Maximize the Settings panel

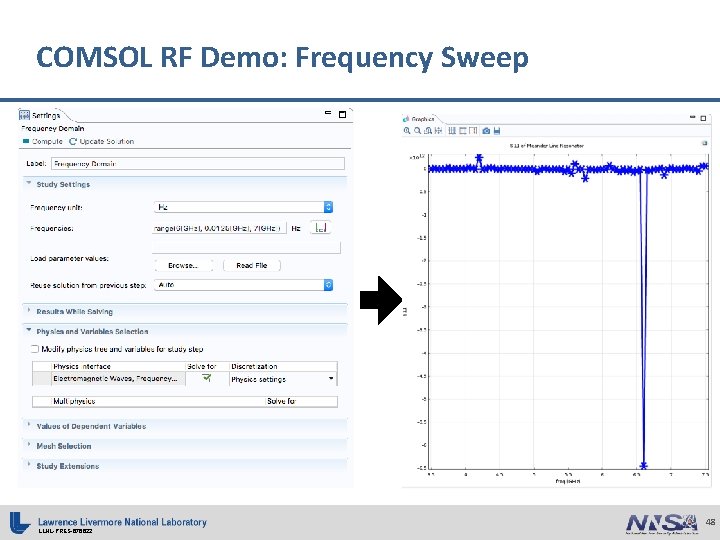pos(342,114)
